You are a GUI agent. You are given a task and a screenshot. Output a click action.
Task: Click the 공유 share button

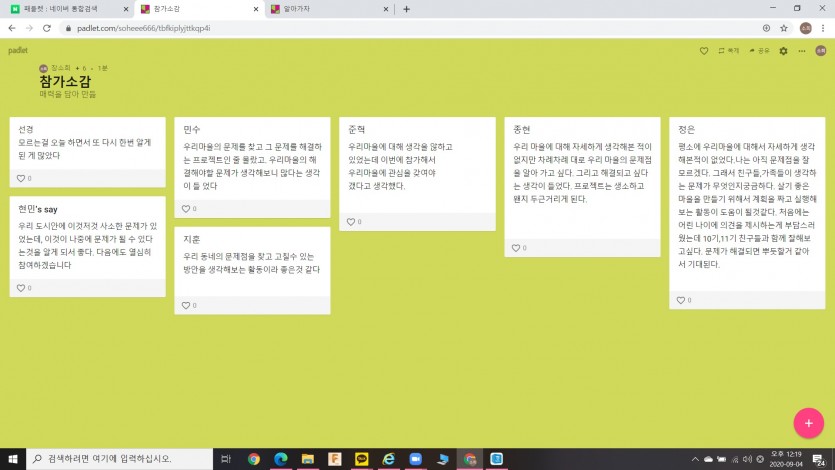[x=759, y=50]
